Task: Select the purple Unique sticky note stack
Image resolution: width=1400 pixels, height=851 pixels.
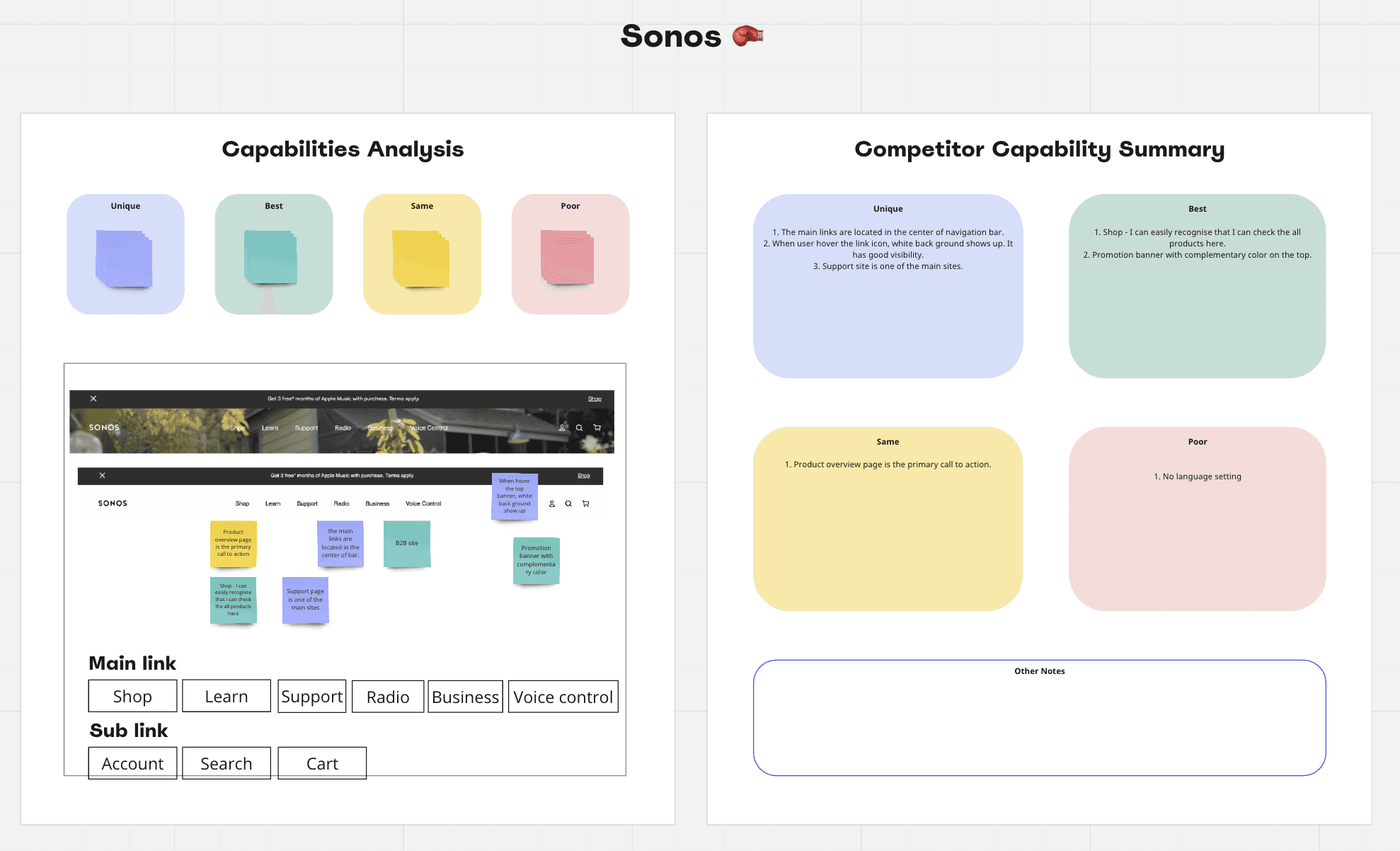Action: click(x=124, y=258)
